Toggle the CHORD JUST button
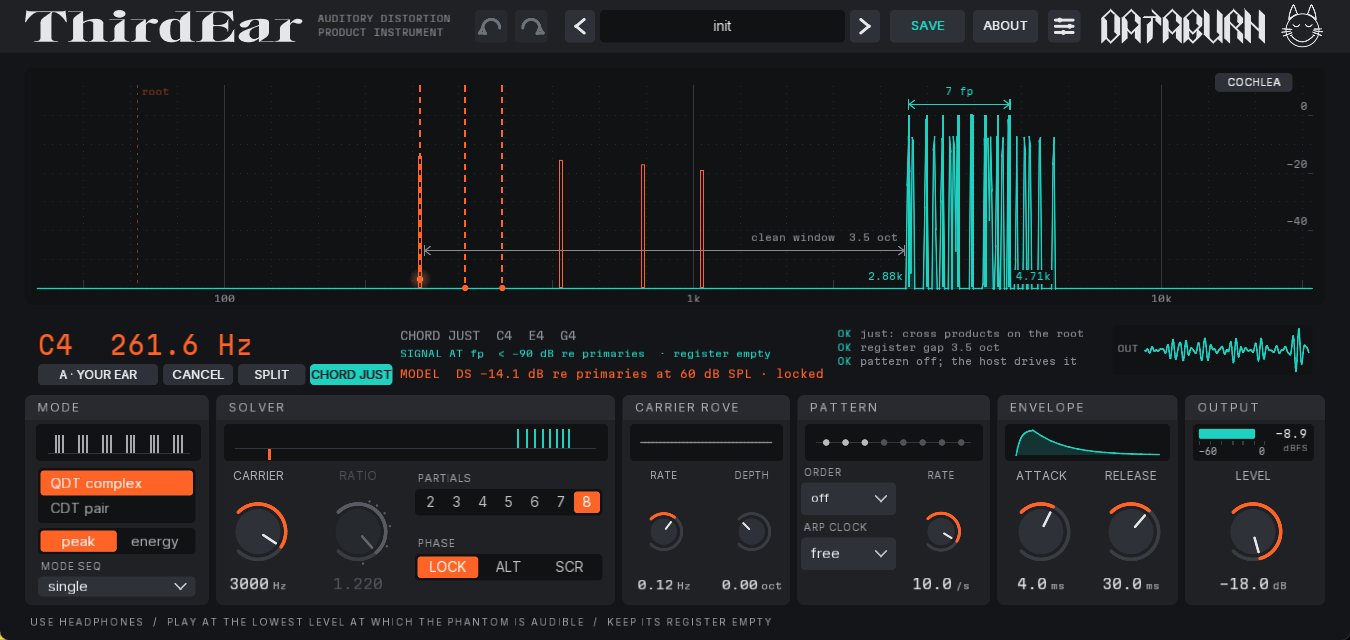This screenshot has height=640, width=1350. tap(351, 375)
